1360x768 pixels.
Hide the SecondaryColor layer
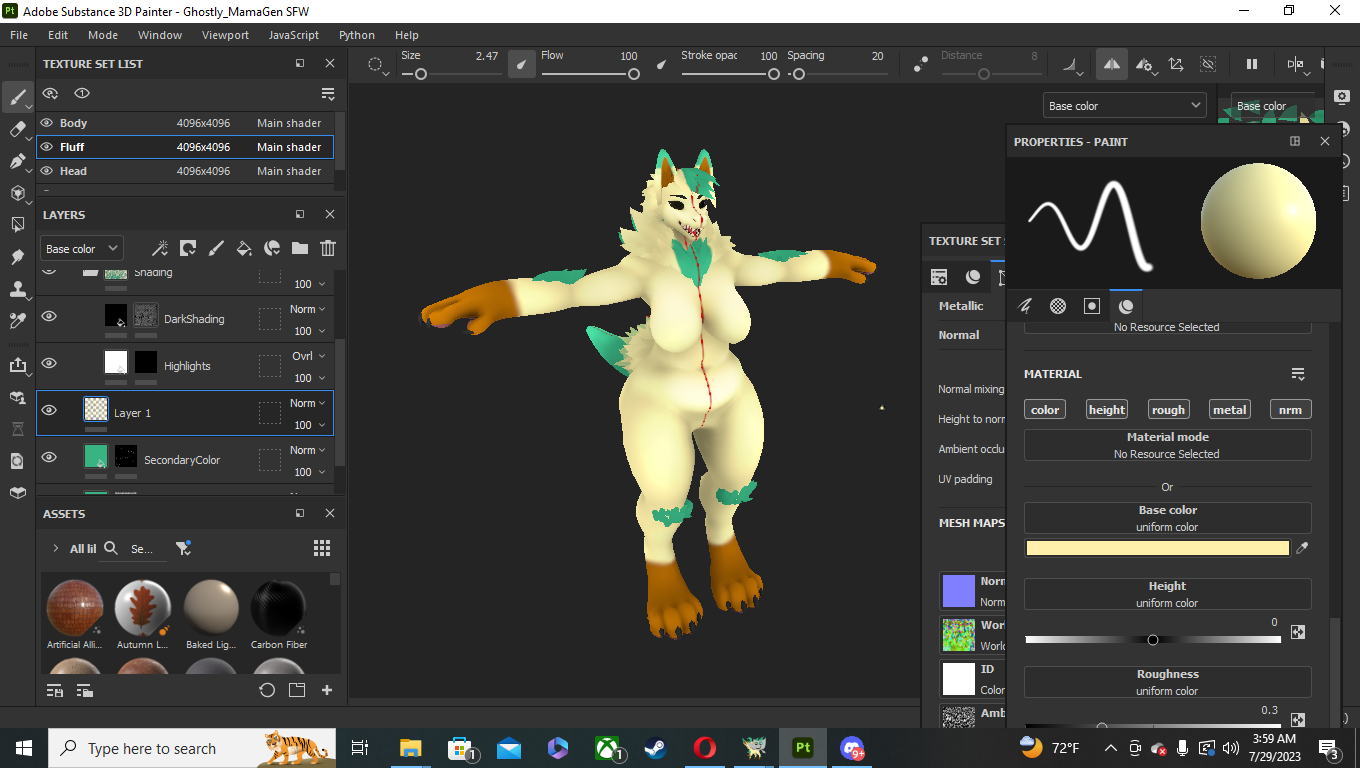[48, 457]
